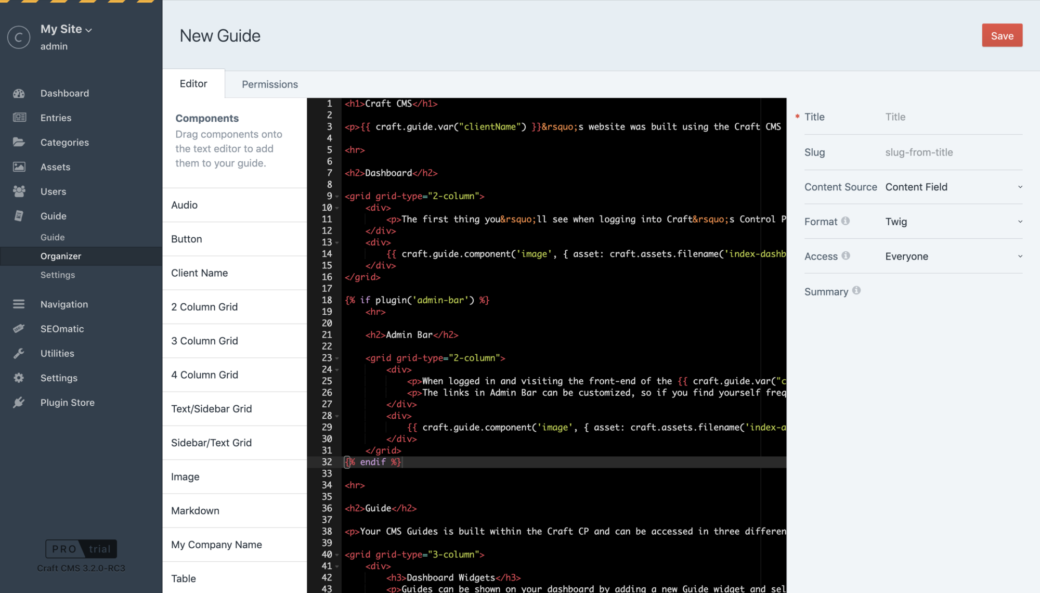This screenshot has width=1040, height=593.
Task: Switch to the Editor tab
Action: (193, 84)
